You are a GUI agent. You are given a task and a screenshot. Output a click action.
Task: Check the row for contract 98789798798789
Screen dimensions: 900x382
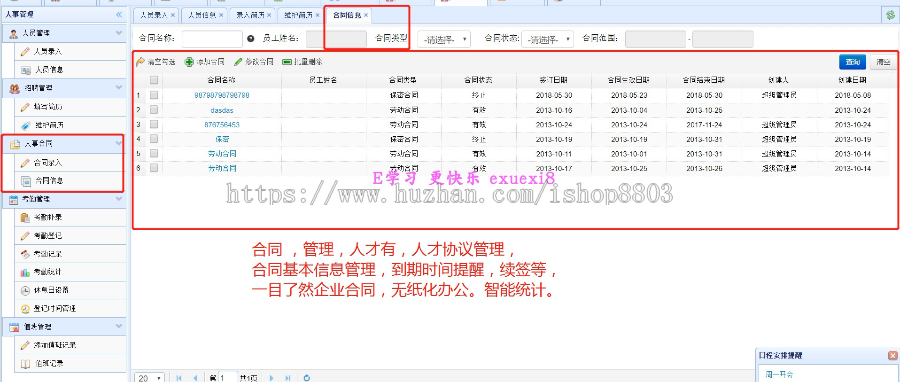tap(154, 95)
